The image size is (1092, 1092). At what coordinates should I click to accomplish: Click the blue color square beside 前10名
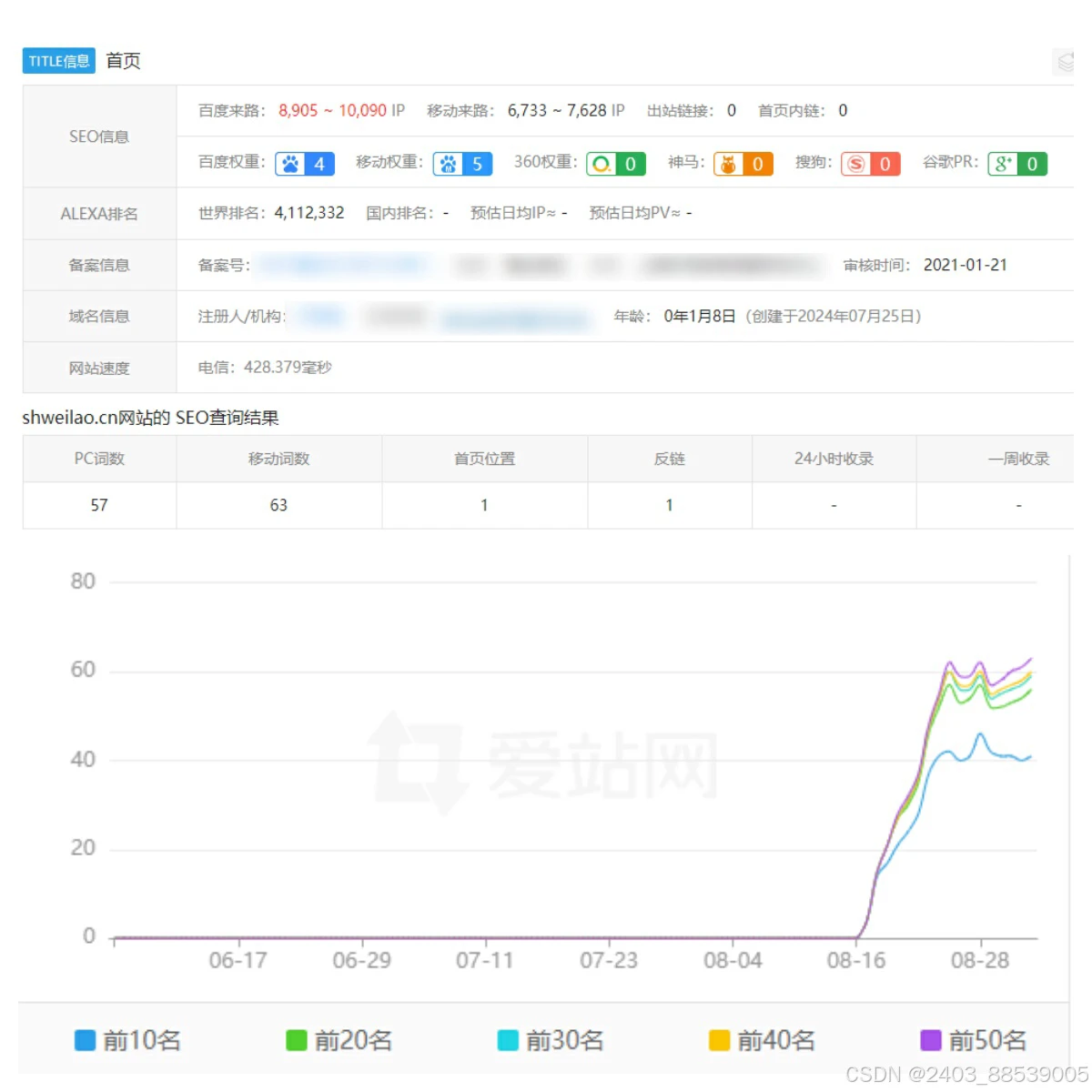(x=86, y=1040)
